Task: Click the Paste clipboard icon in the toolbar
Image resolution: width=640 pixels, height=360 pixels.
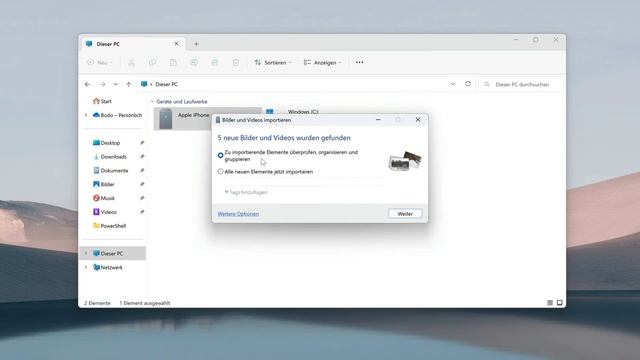Action: tap(173, 62)
